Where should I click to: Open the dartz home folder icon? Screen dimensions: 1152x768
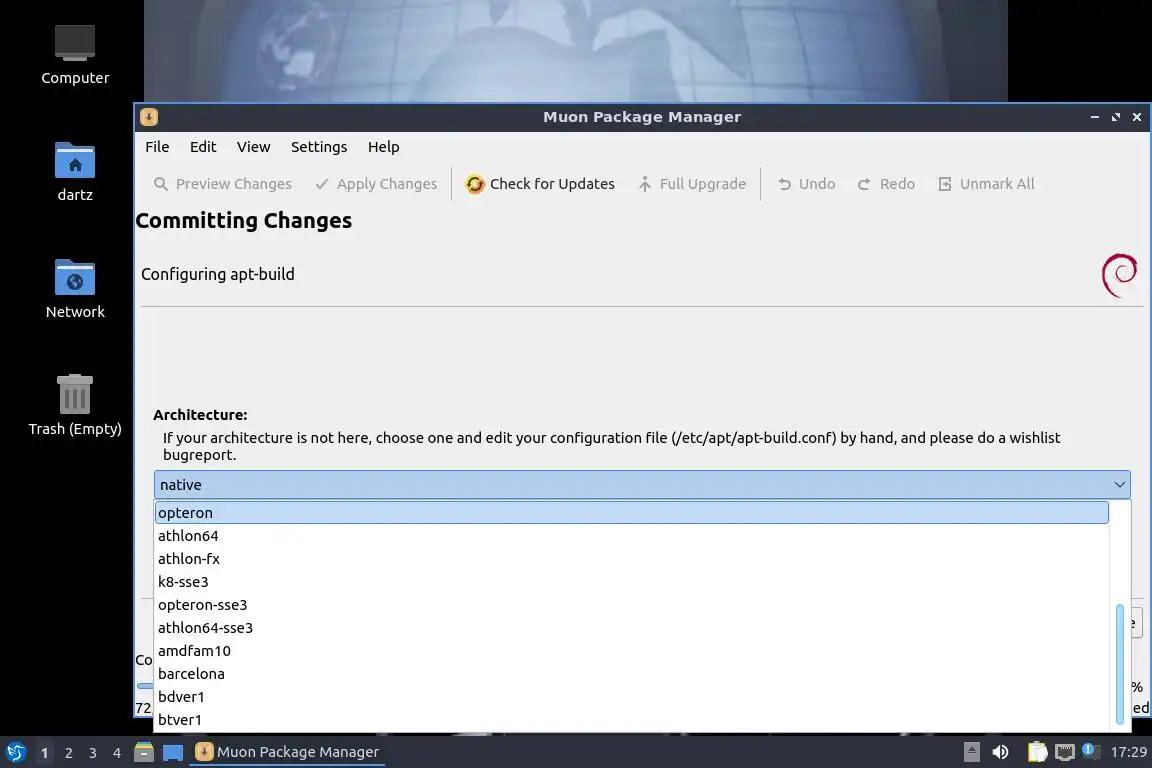point(75,172)
